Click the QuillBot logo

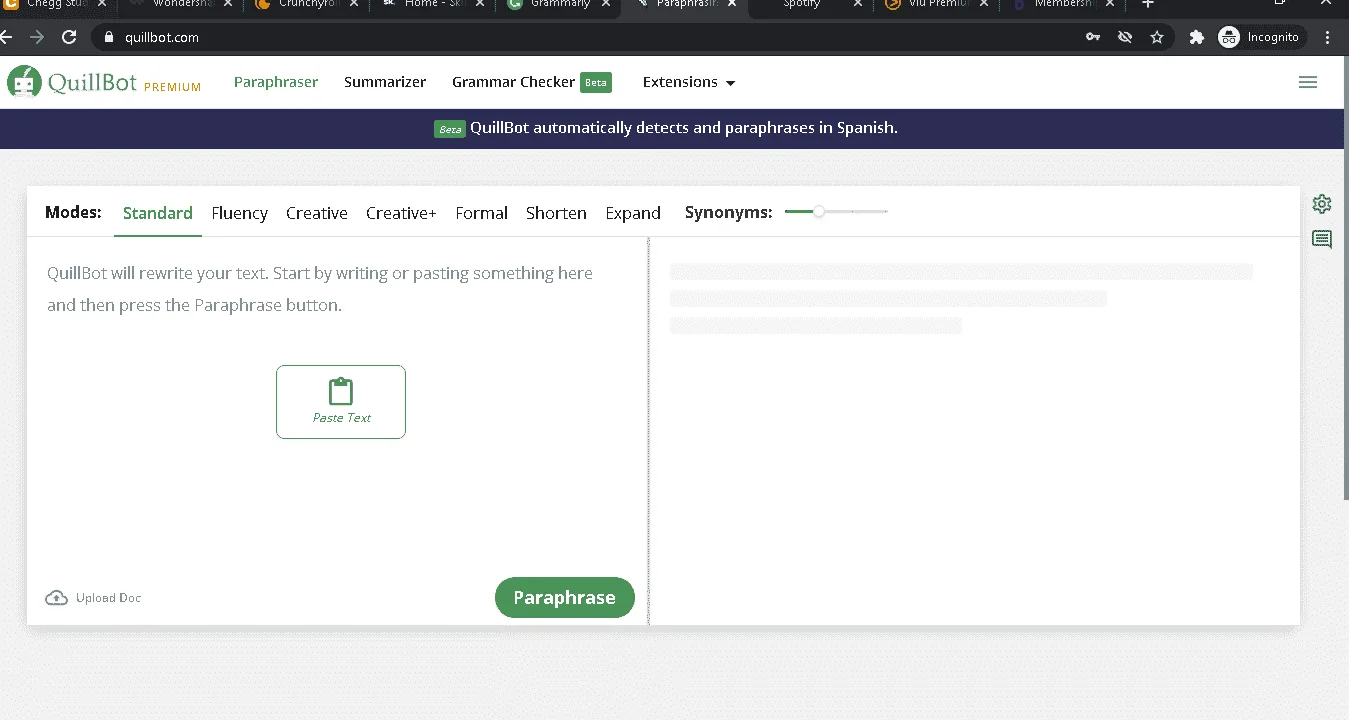(x=72, y=83)
